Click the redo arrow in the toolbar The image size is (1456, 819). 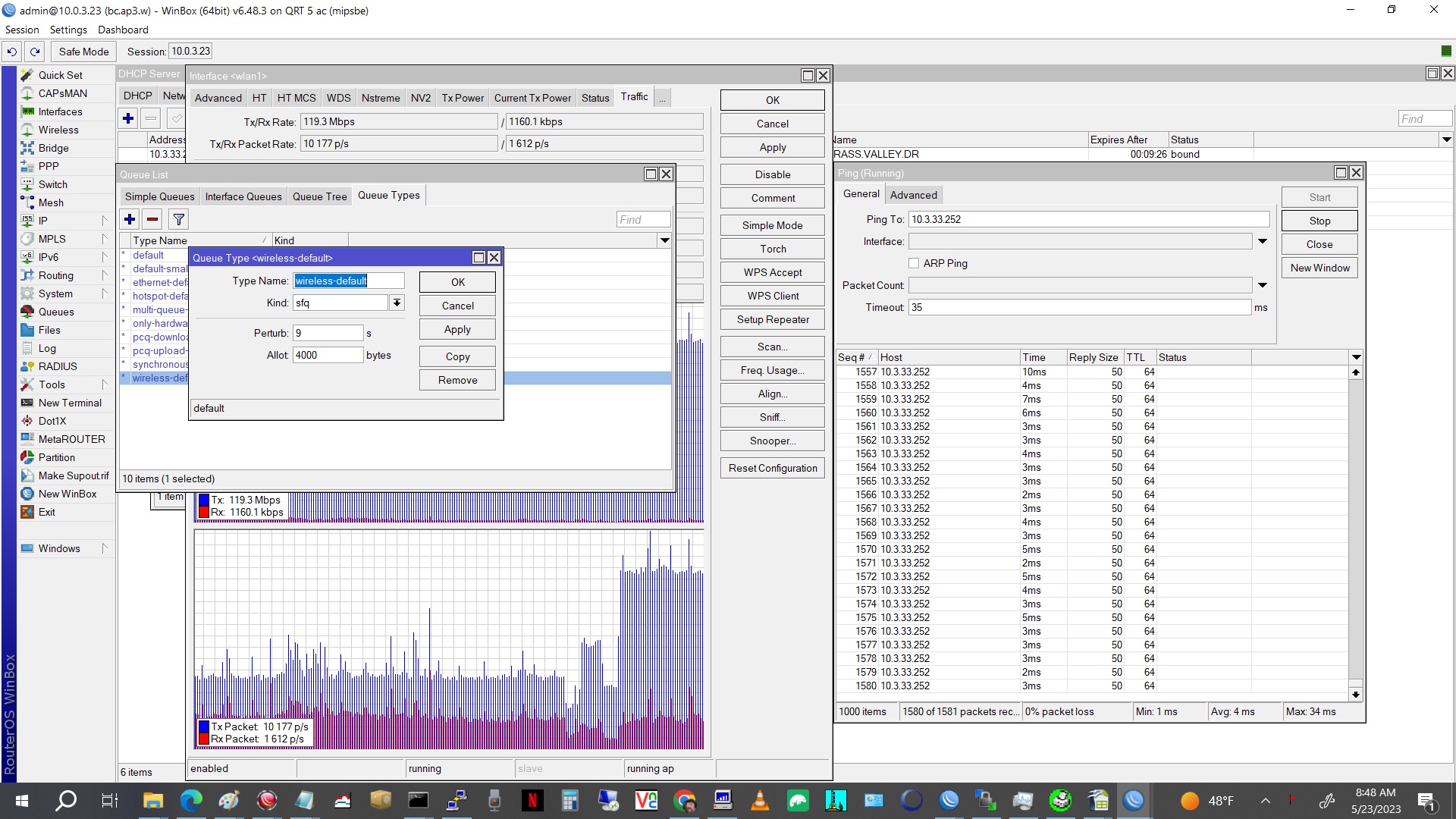click(x=35, y=51)
